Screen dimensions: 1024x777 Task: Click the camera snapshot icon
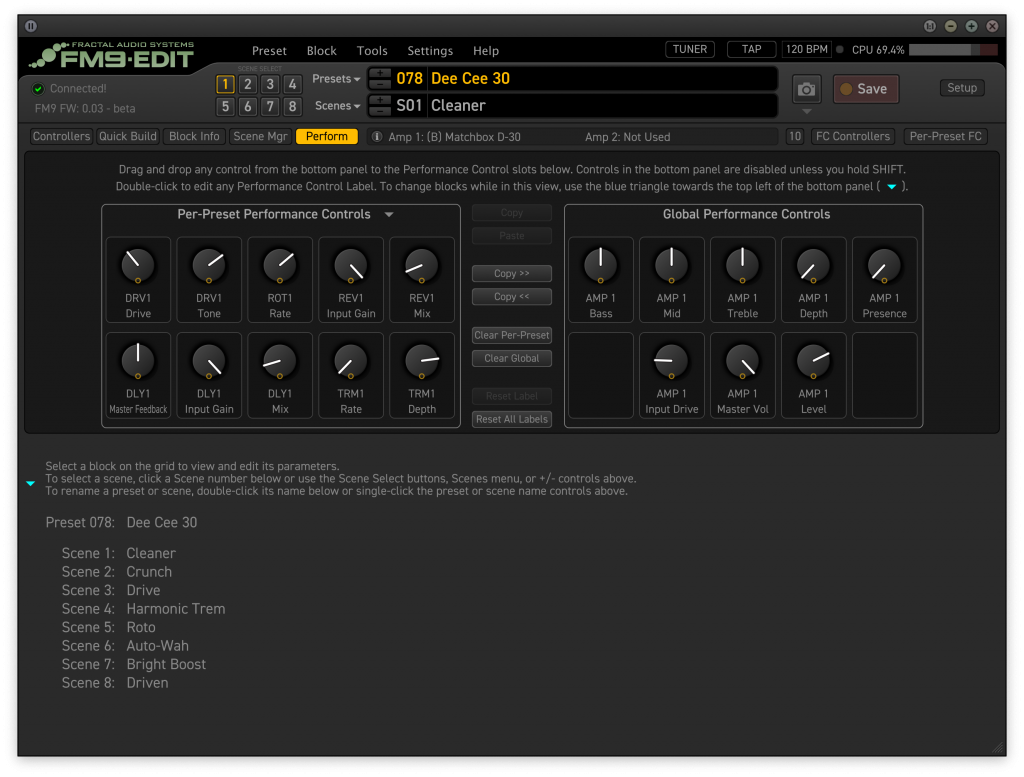[x=807, y=89]
